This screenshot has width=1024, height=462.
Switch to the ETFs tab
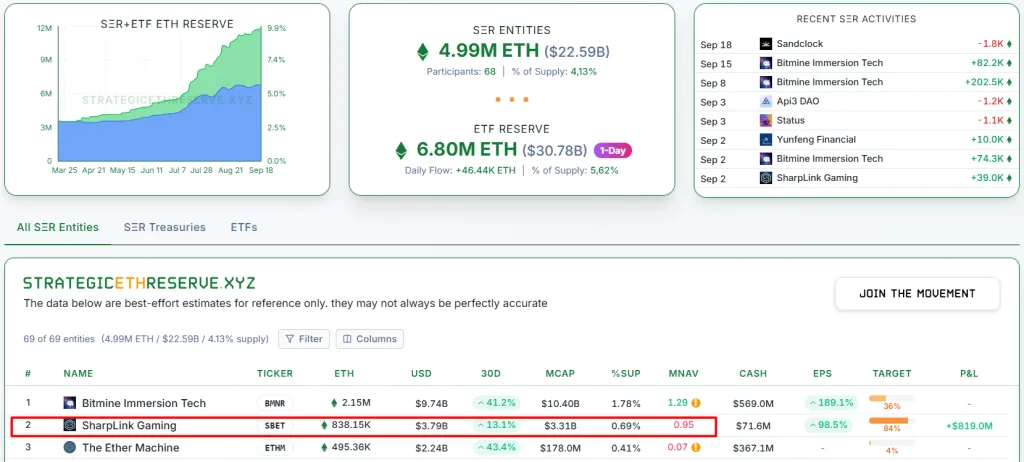244,227
